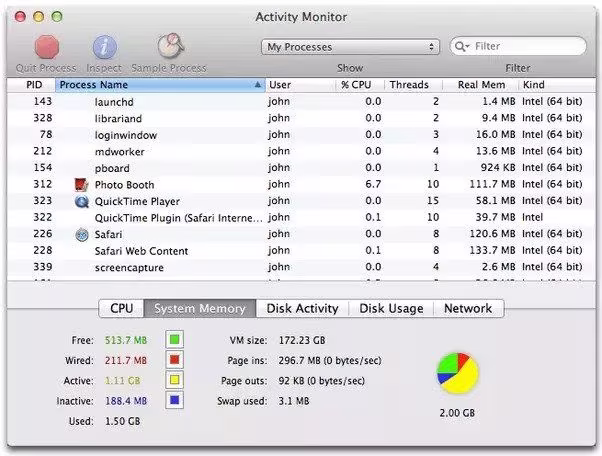Switch to the Disk Usage tab

point(391,309)
